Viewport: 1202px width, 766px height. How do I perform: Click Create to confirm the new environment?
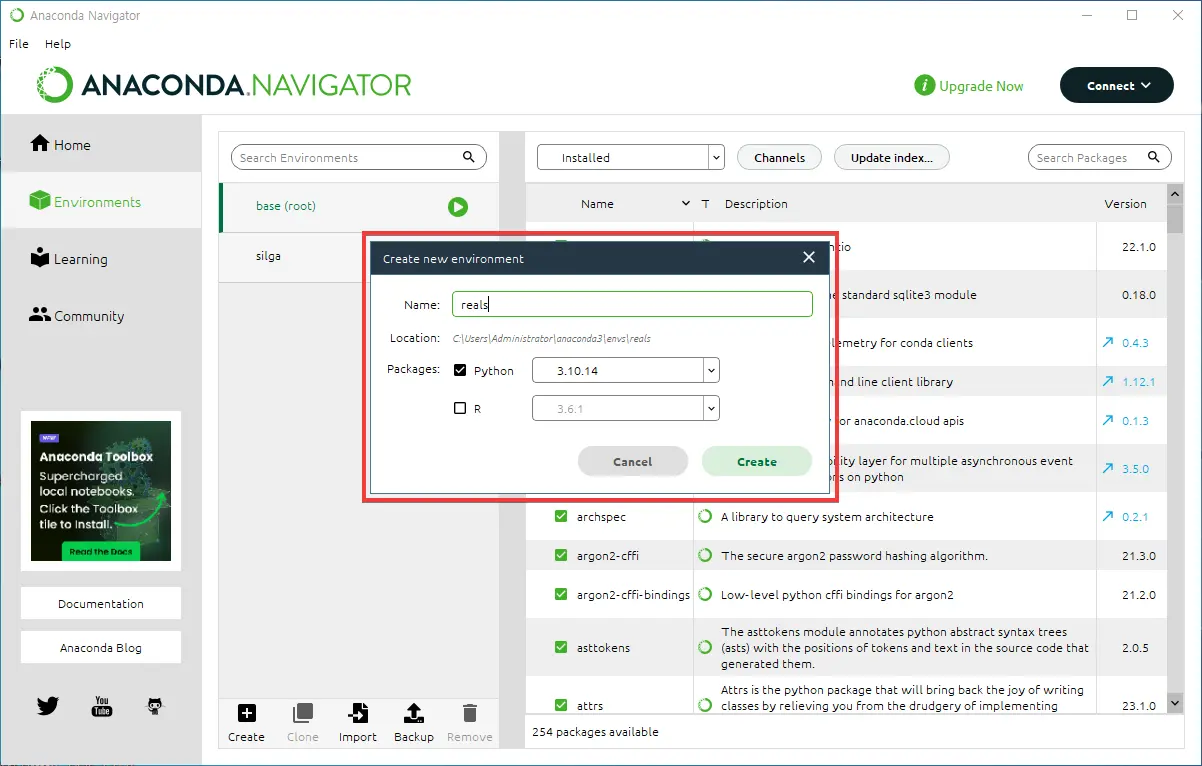pos(756,461)
